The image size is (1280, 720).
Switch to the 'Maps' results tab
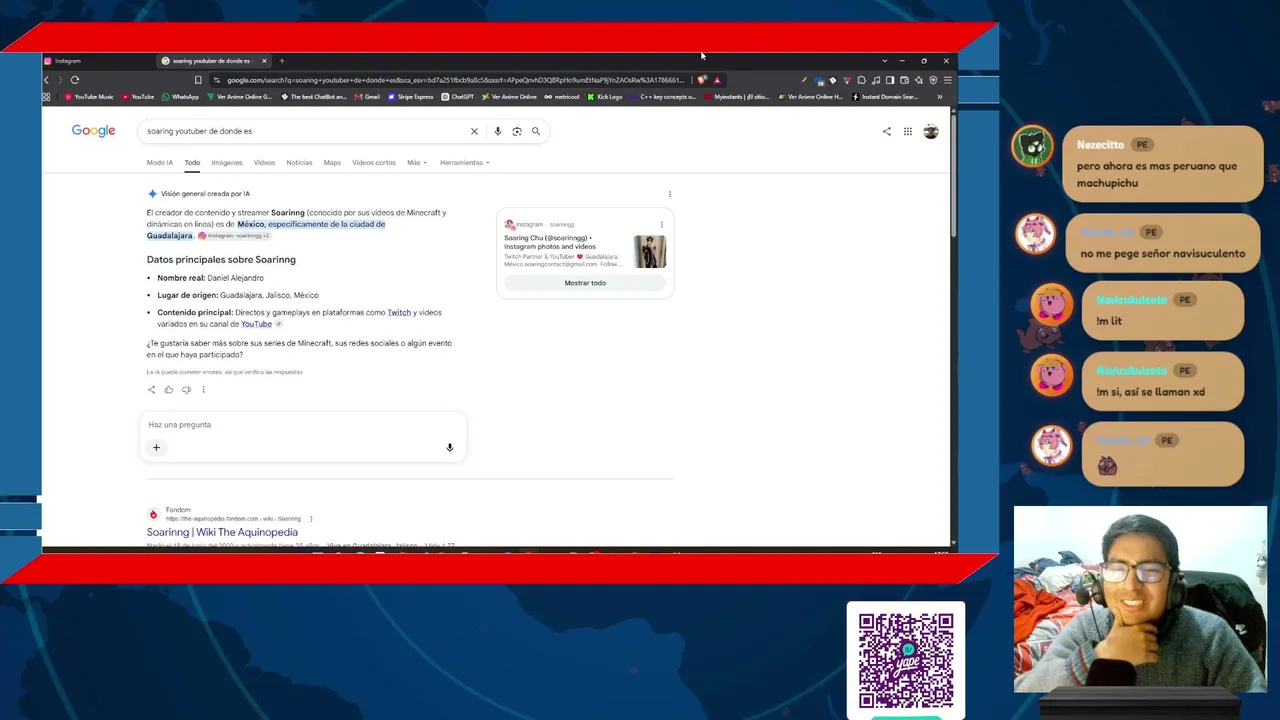tap(332, 162)
